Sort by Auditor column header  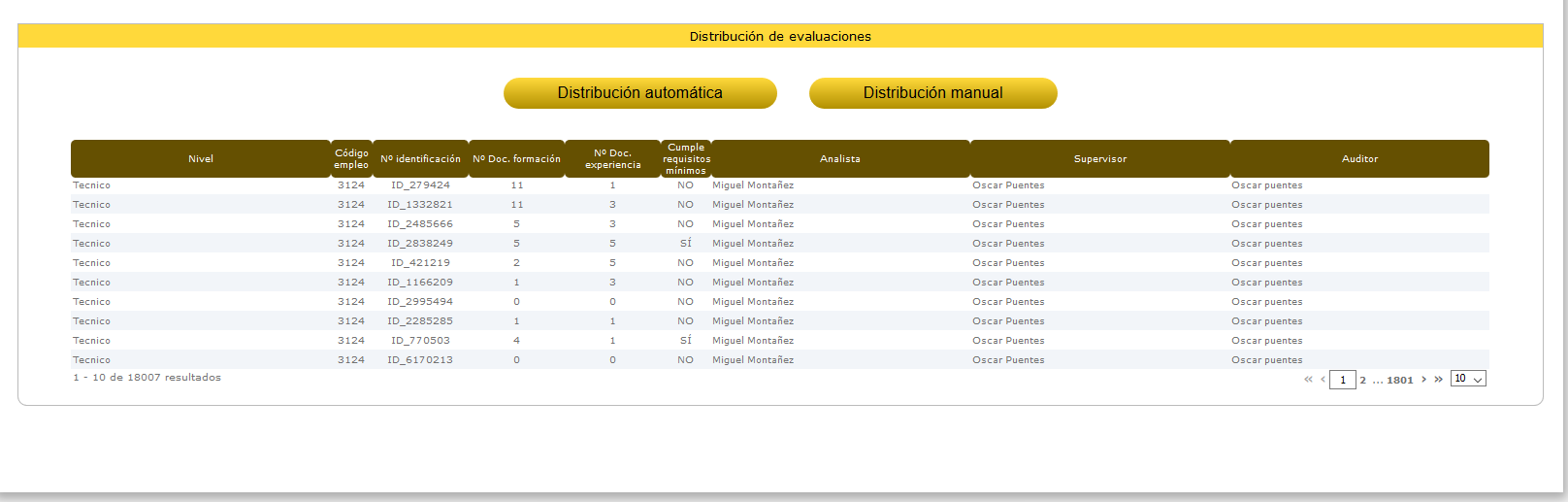tap(1359, 159)
